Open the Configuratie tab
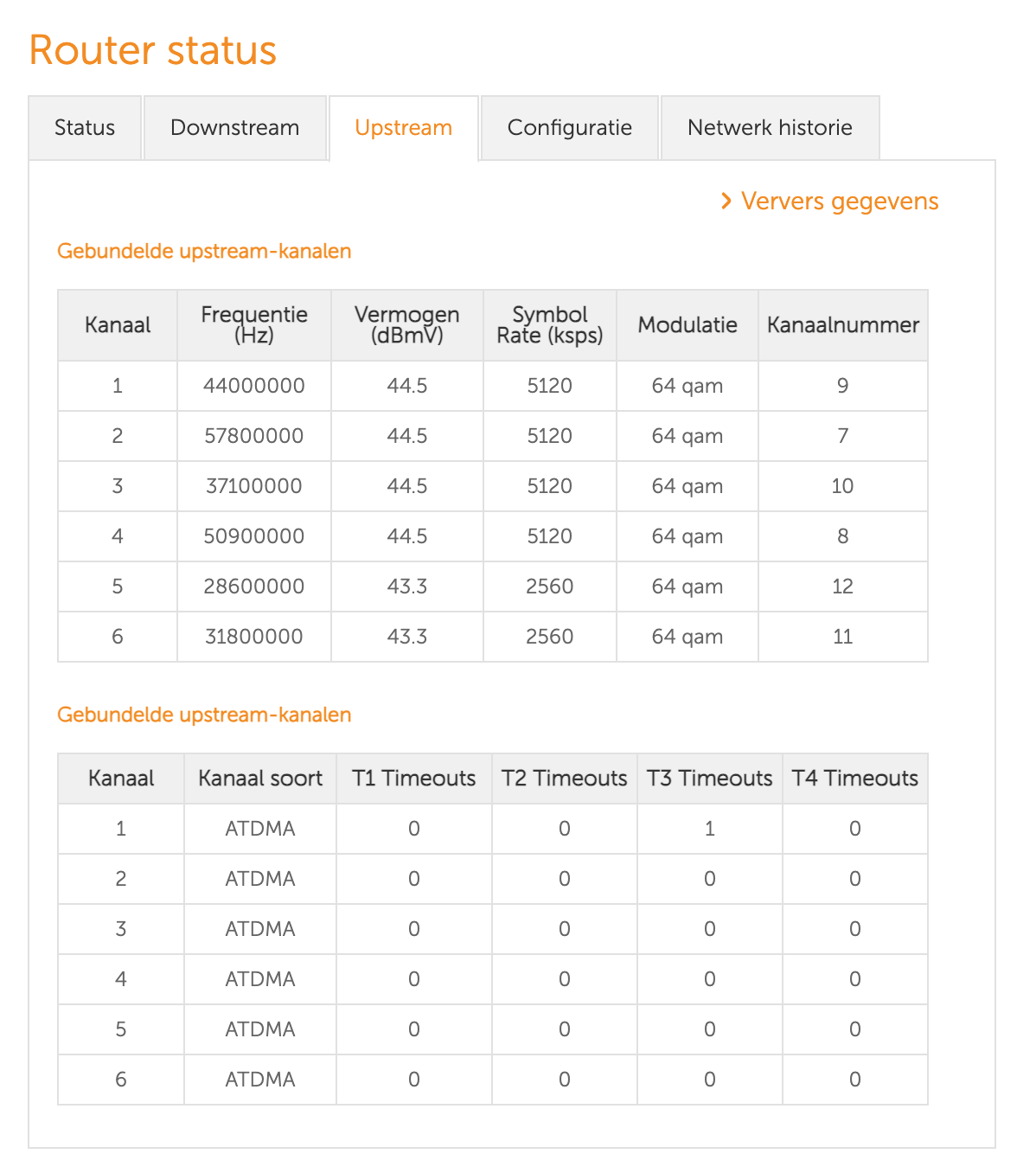Viewport: 1036px width, 1173px height. [569, 128]
